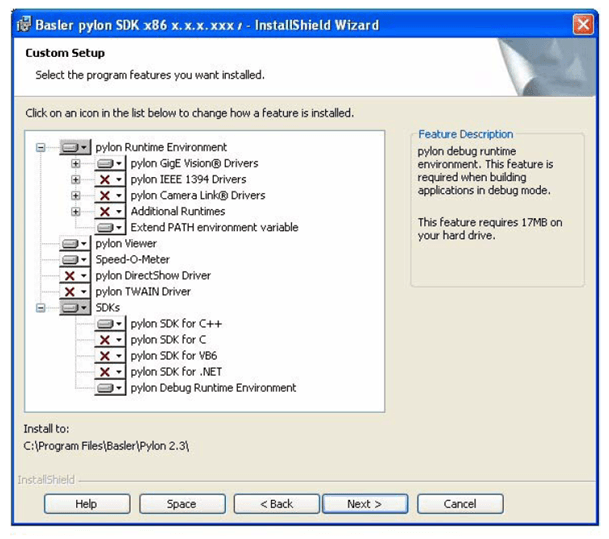Select Extend PATH environment variable label
The image size is (609, 539).
click(214, 227)
